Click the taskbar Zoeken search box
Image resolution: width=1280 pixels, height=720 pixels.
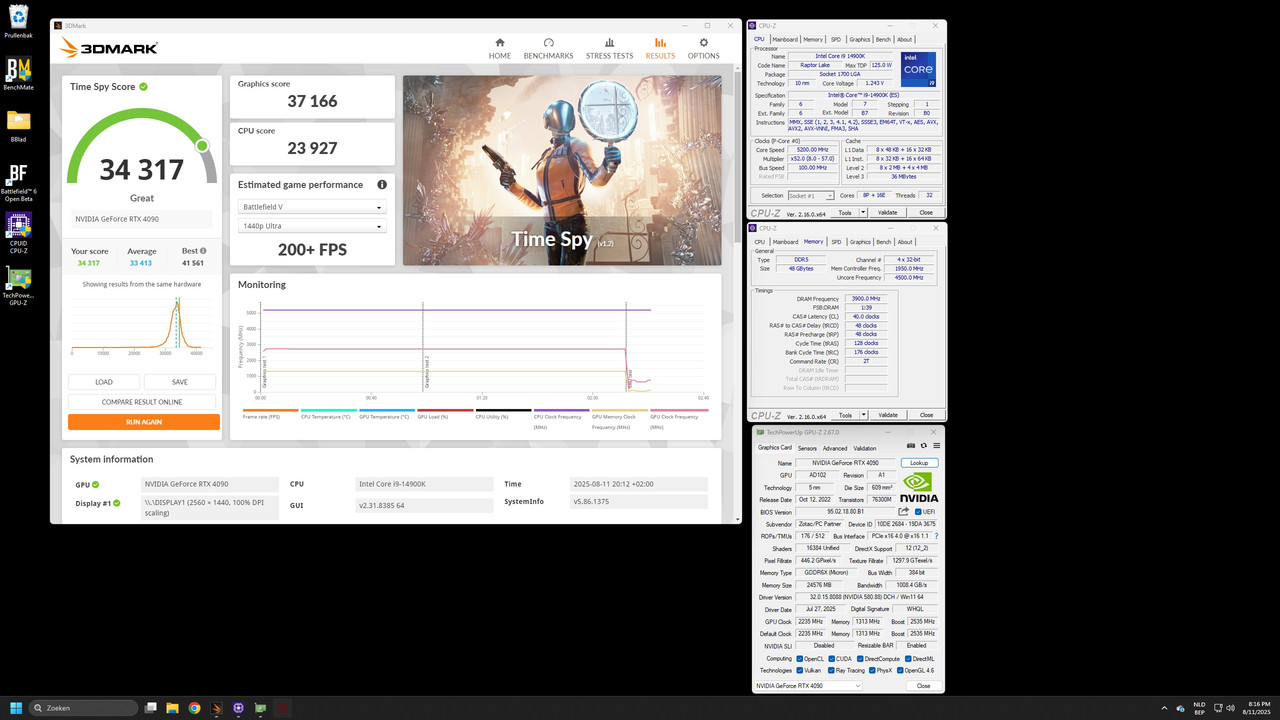pos(84,708)
